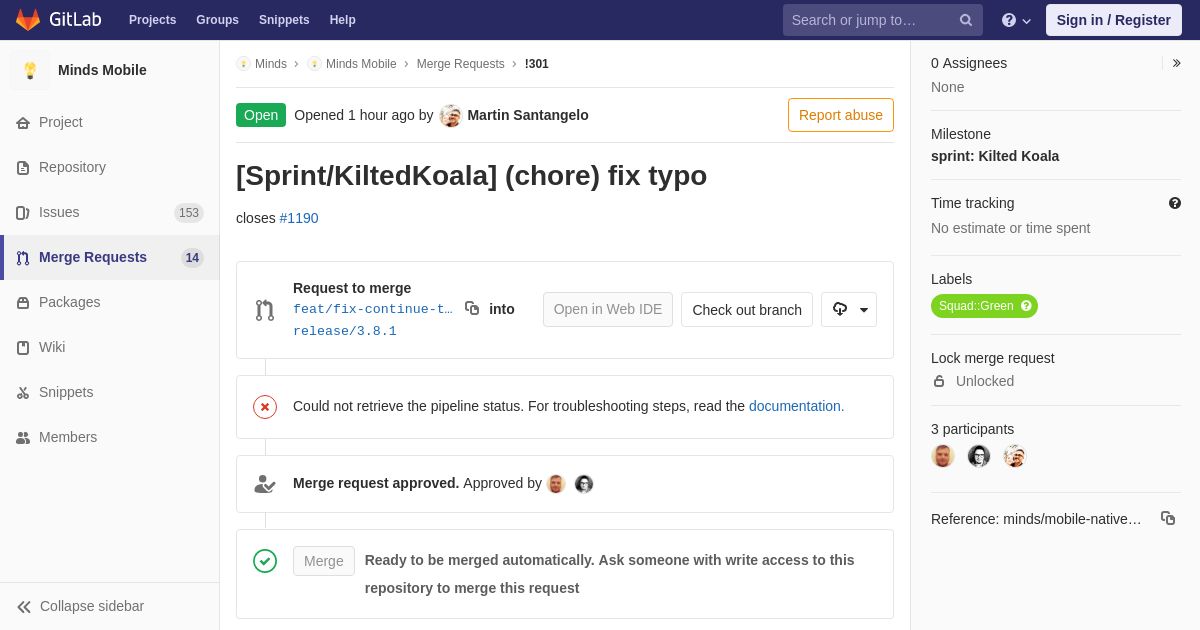
Task: Click the Squad::Green label help icon
Action: click(x=1027, y=306)
